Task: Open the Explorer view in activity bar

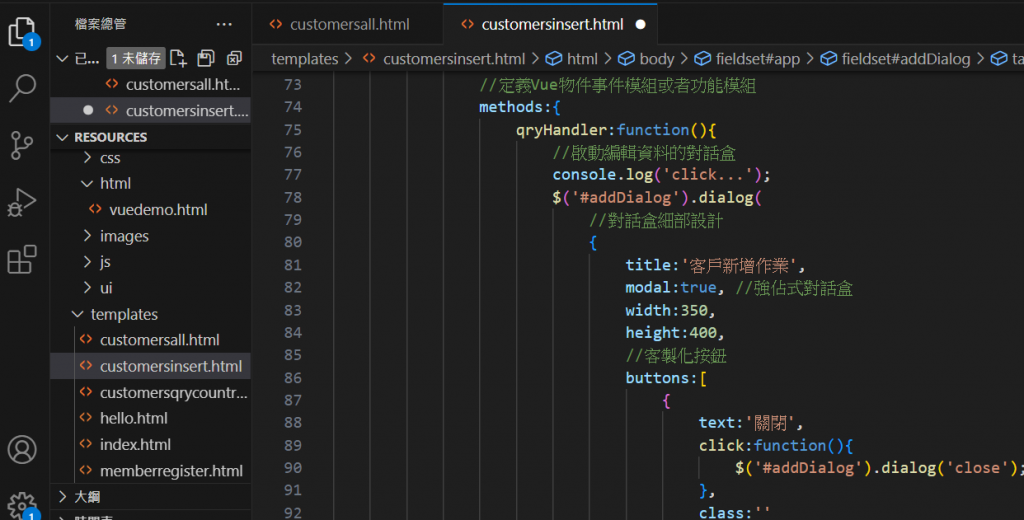Action: [23, 31]
